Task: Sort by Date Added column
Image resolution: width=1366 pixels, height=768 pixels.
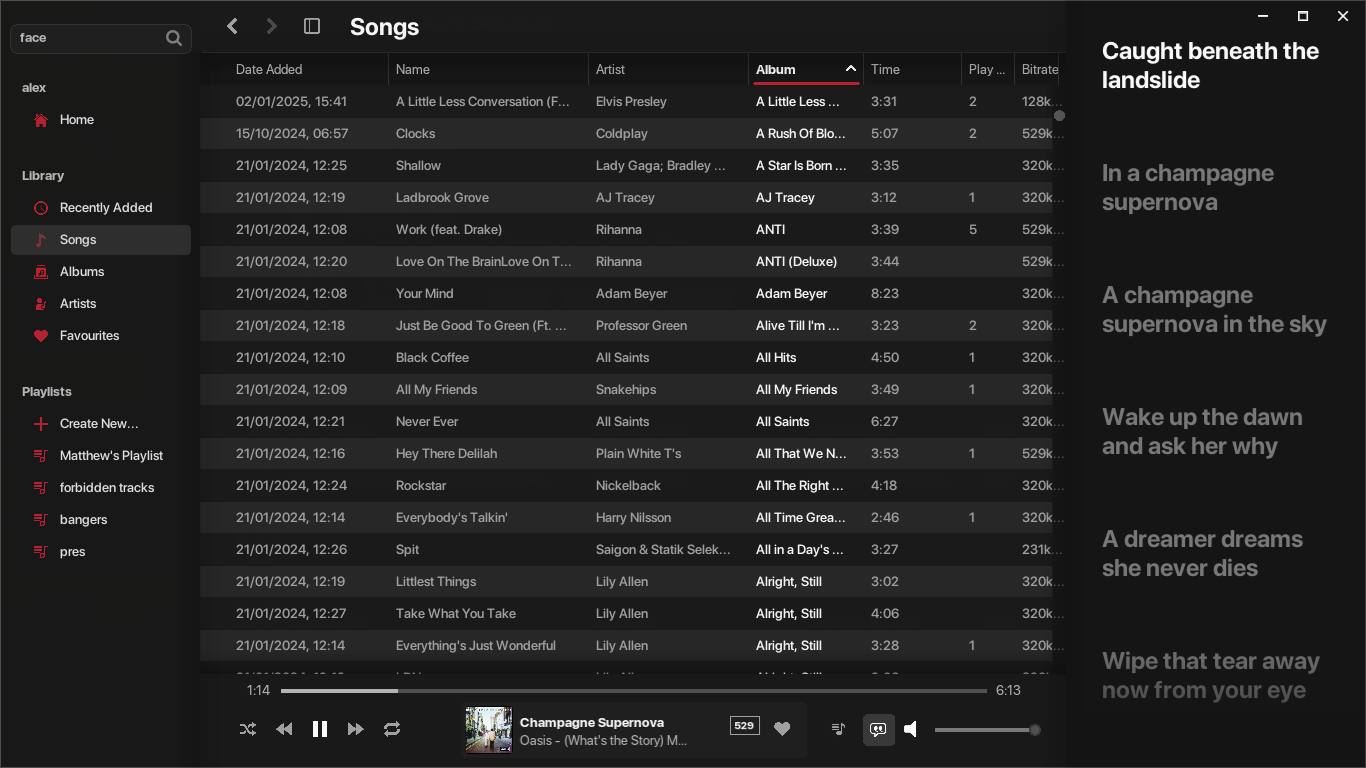Action: [269, 69]
